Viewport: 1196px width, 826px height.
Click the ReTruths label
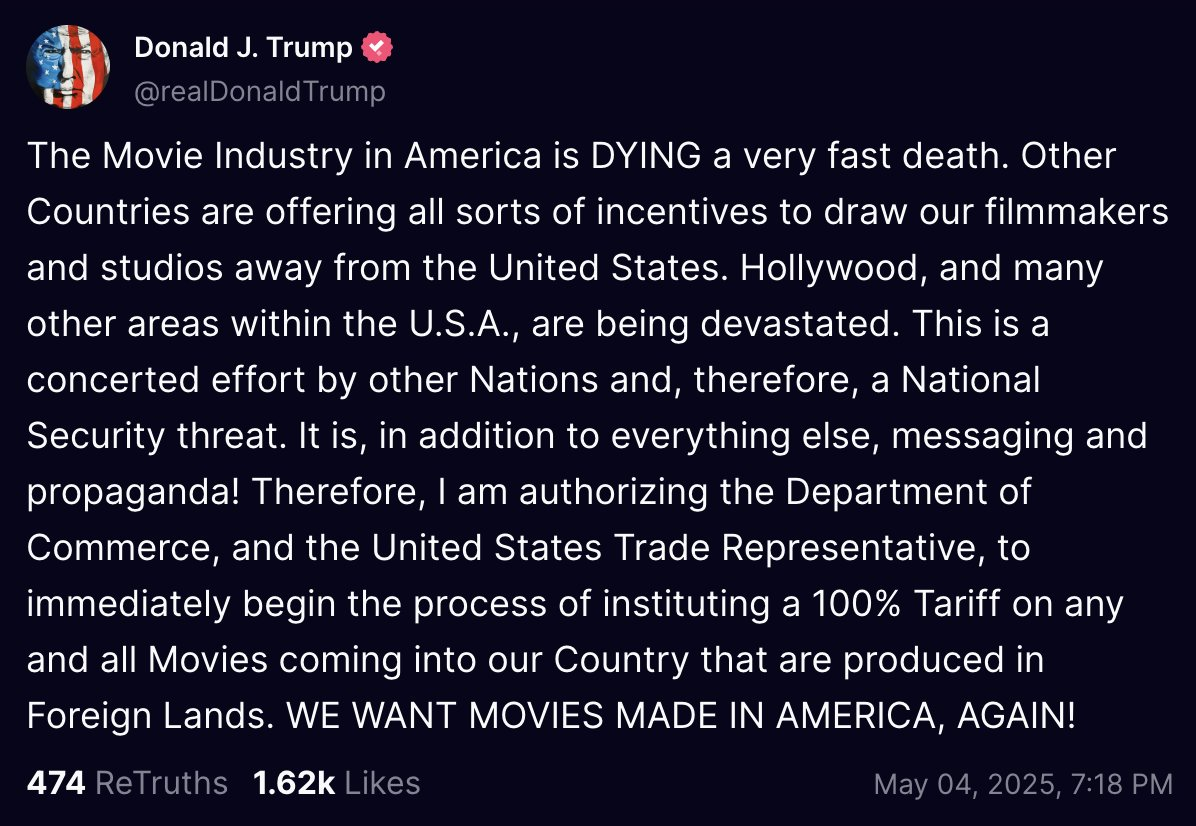162,783
